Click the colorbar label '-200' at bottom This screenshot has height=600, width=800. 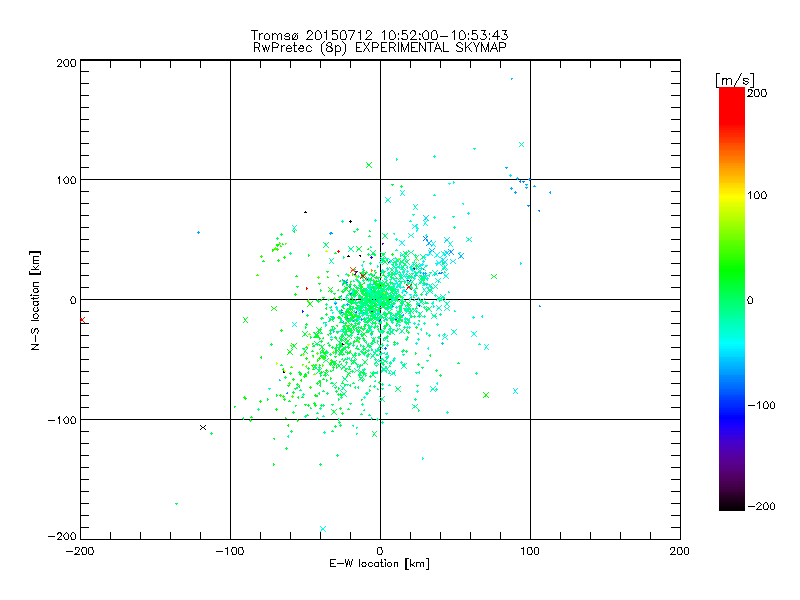(761, 506)
